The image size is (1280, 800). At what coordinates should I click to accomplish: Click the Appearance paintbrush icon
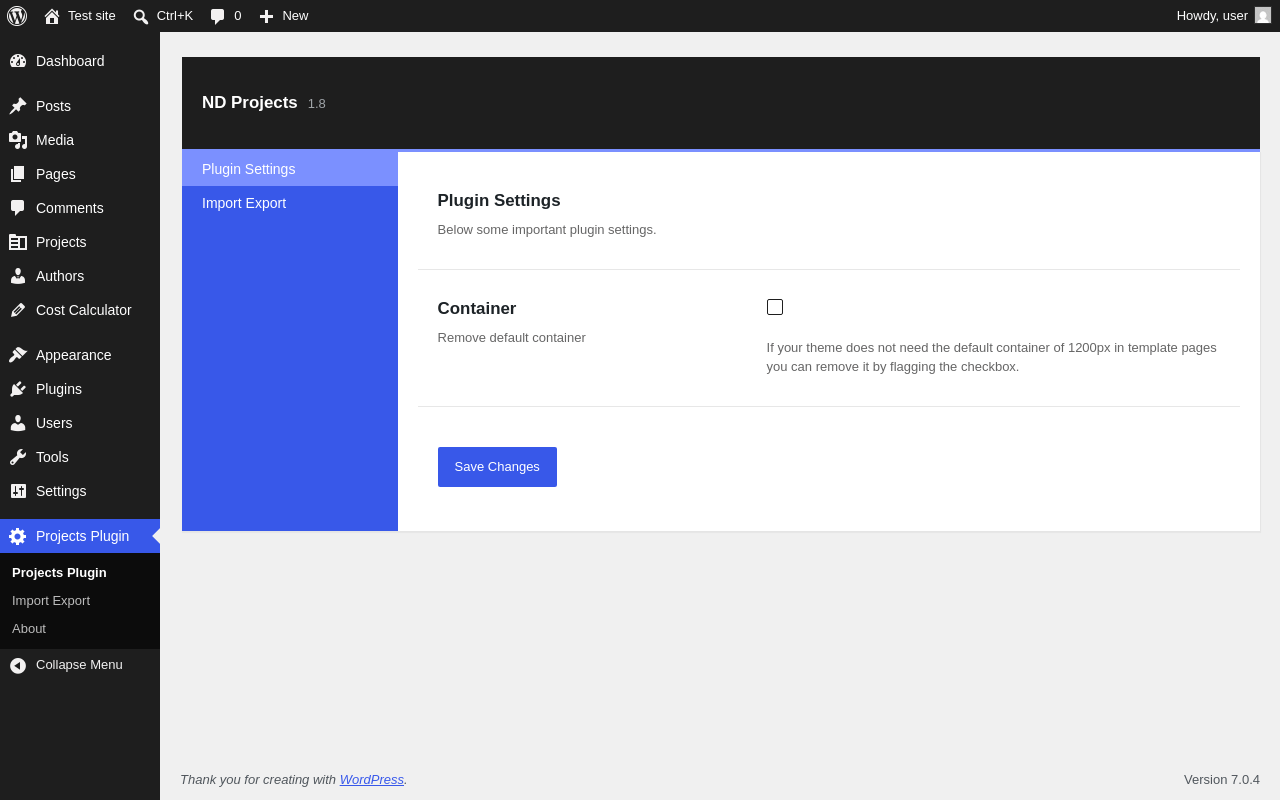(x=18, y=355)
